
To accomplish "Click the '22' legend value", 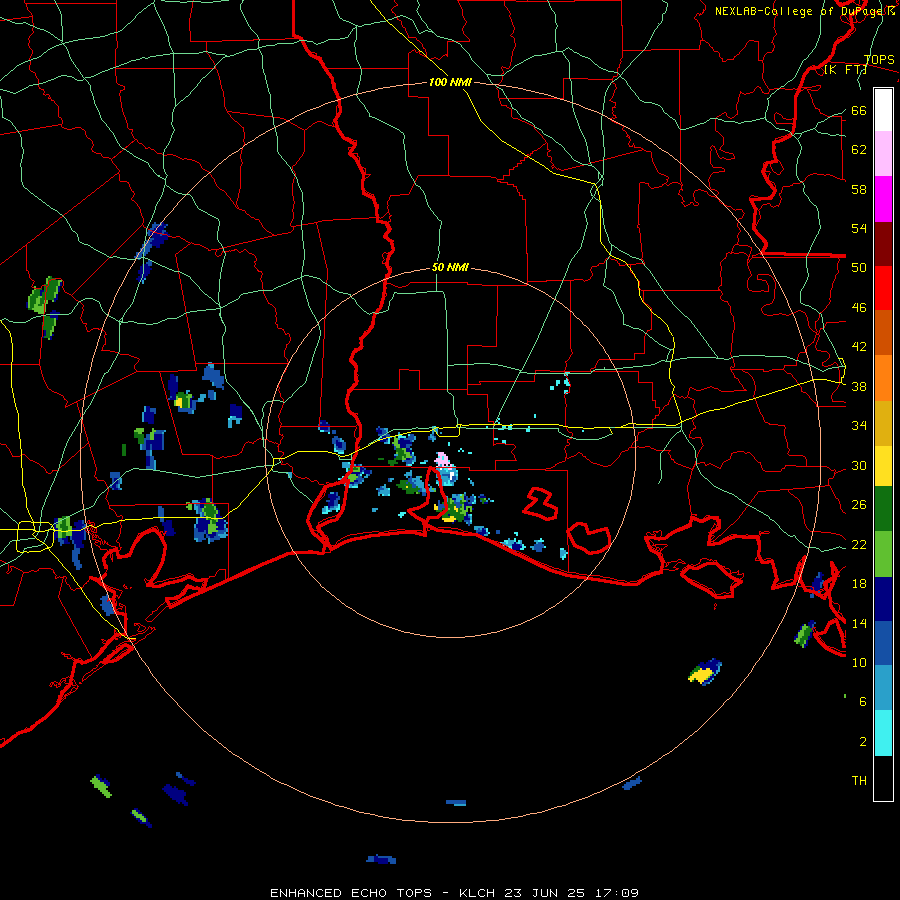I will pos(859,545).
